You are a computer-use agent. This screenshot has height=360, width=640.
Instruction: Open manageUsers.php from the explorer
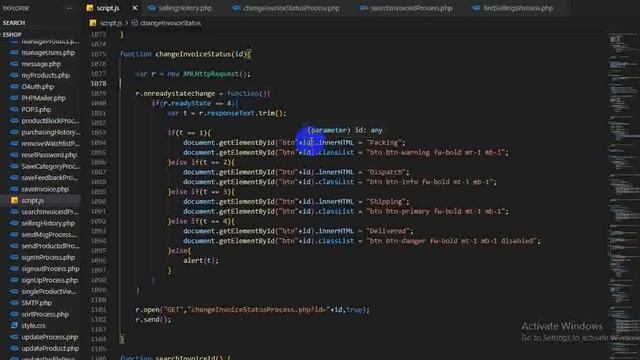pyautogui.click(x=48, y=53)
